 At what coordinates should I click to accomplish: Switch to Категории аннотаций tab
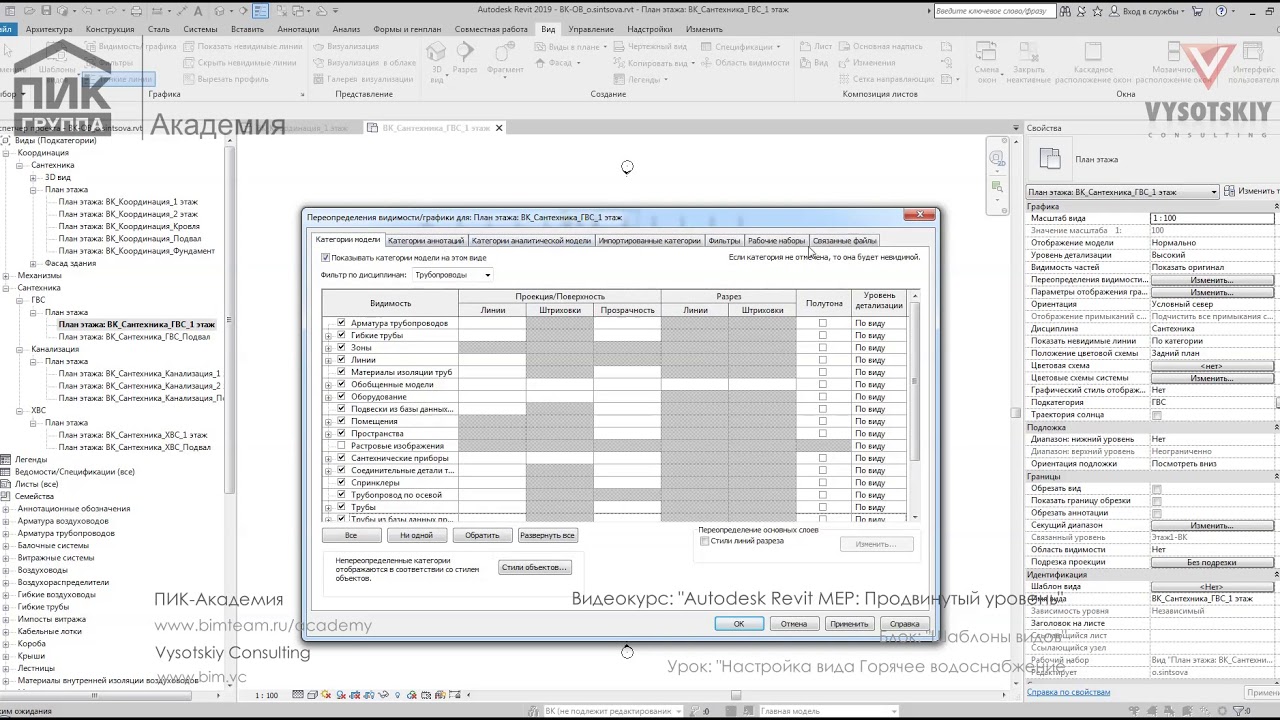pos(426,241)
